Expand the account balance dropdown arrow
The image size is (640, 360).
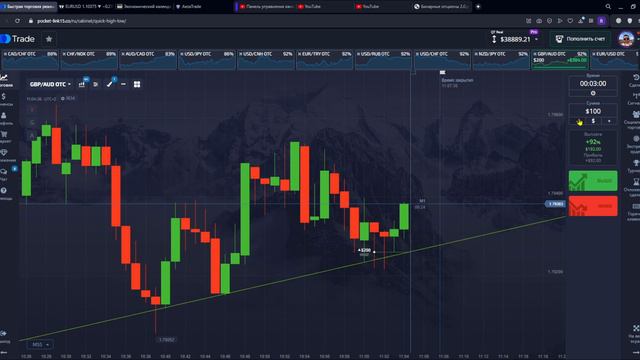(x=536, y=40)
